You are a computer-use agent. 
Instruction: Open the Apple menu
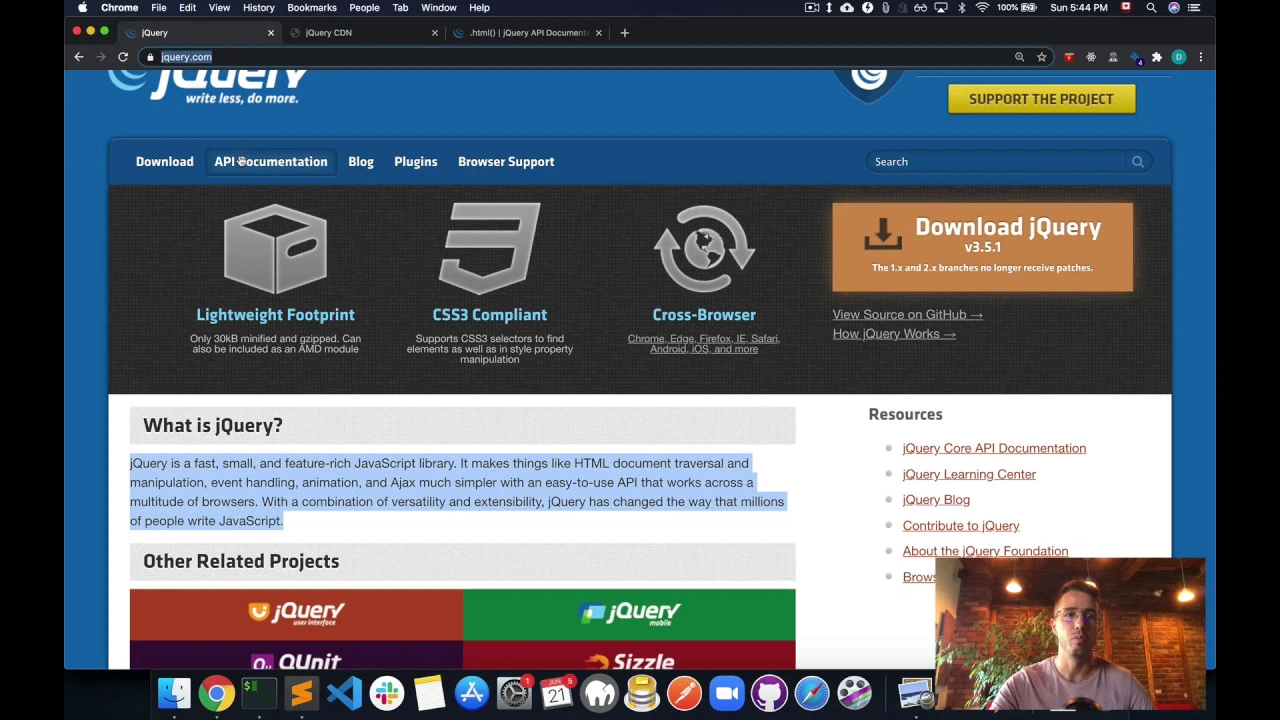click(x=82, y=8)
